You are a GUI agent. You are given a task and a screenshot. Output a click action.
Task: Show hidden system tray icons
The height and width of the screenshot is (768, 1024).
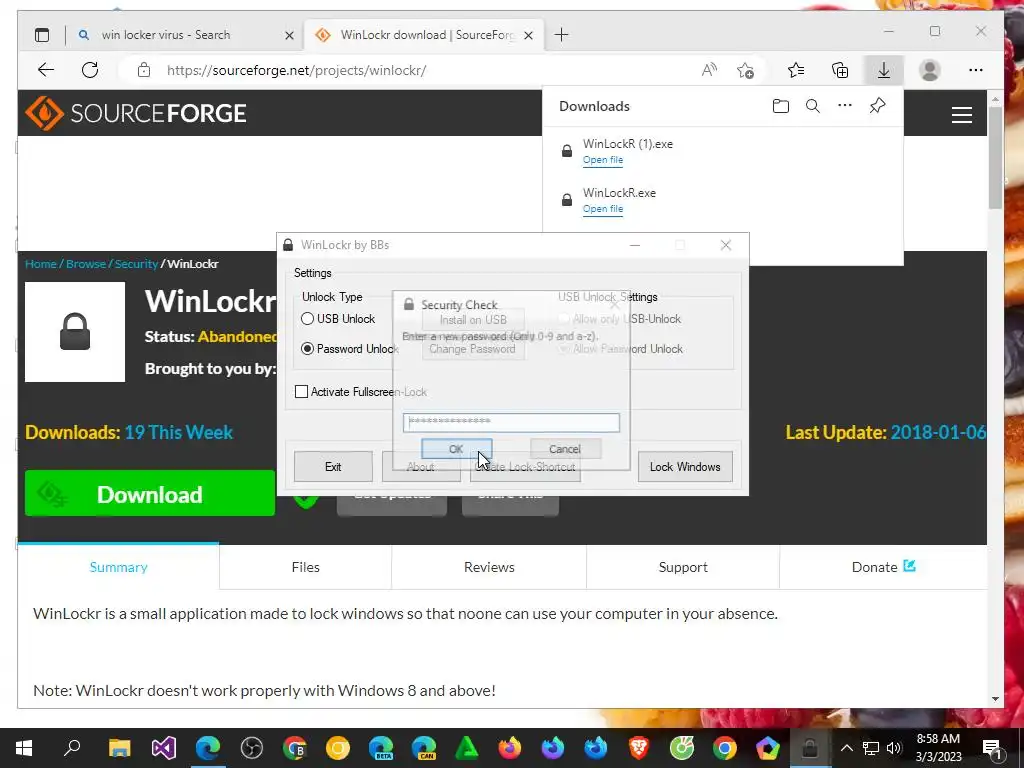tap(846, 748)
